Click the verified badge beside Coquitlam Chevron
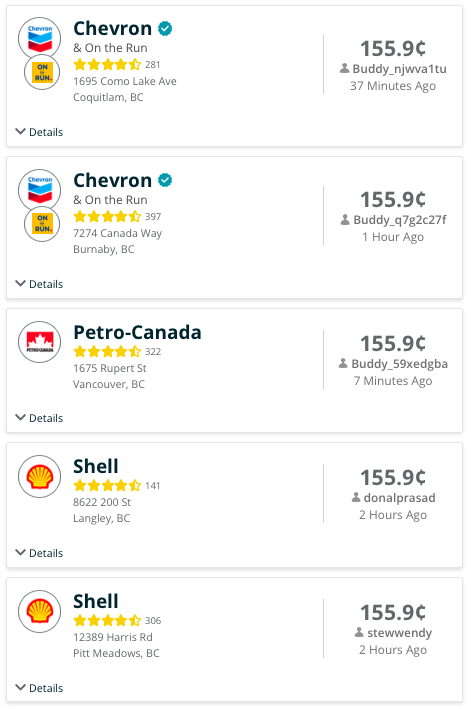 (165, 28)
